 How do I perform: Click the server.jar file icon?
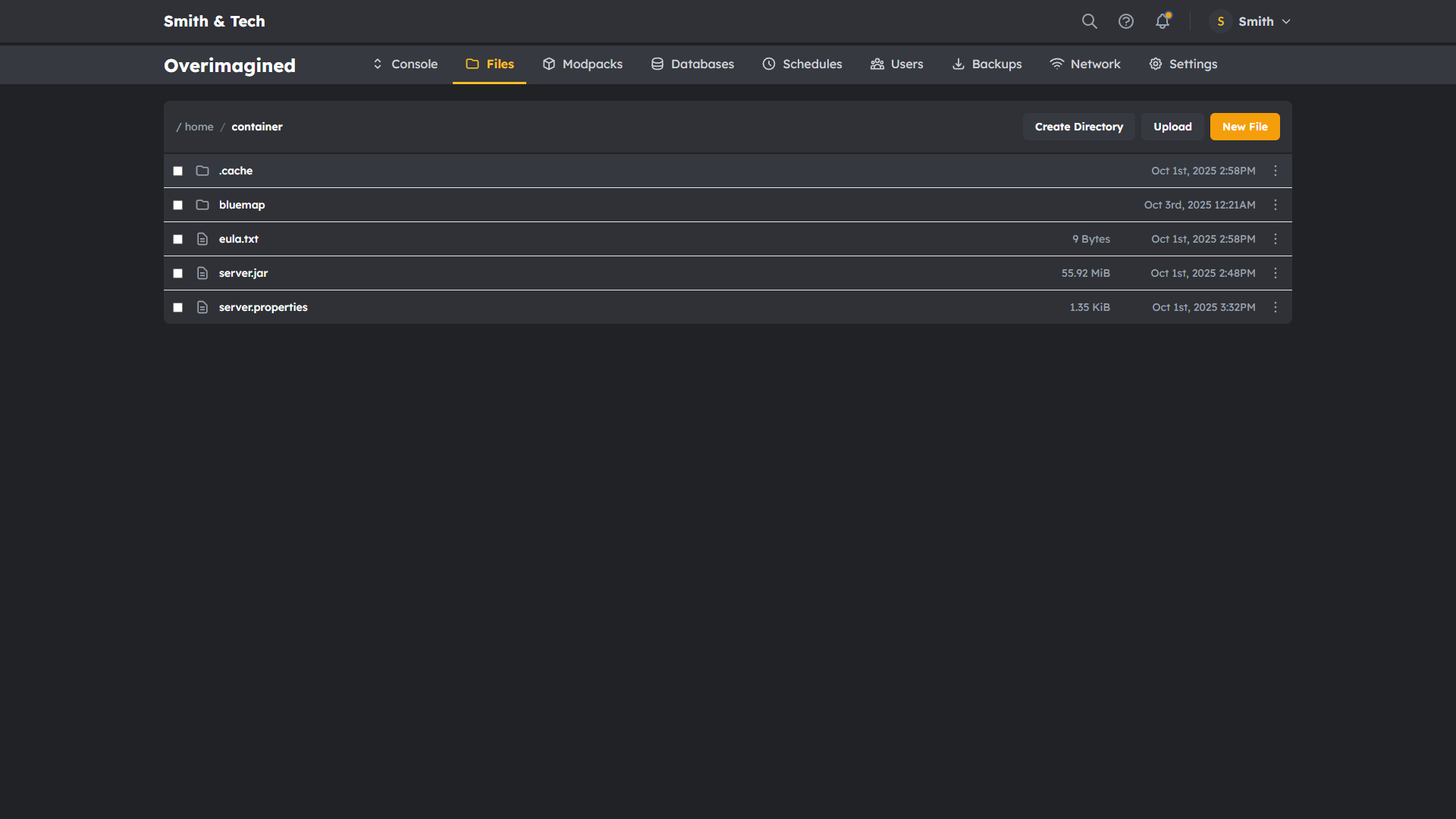[202, 273]
